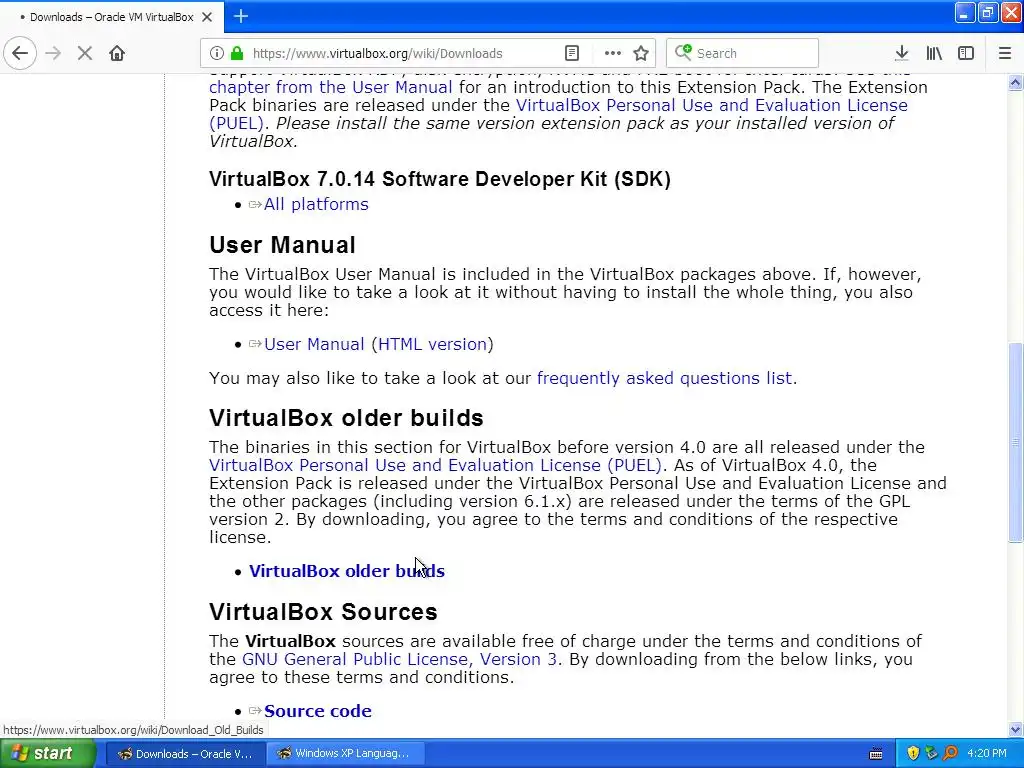The width and height of the screenshot is (1024, 768).
Task: Show site information for virtualbox.org
Action: tap(217, 53)
